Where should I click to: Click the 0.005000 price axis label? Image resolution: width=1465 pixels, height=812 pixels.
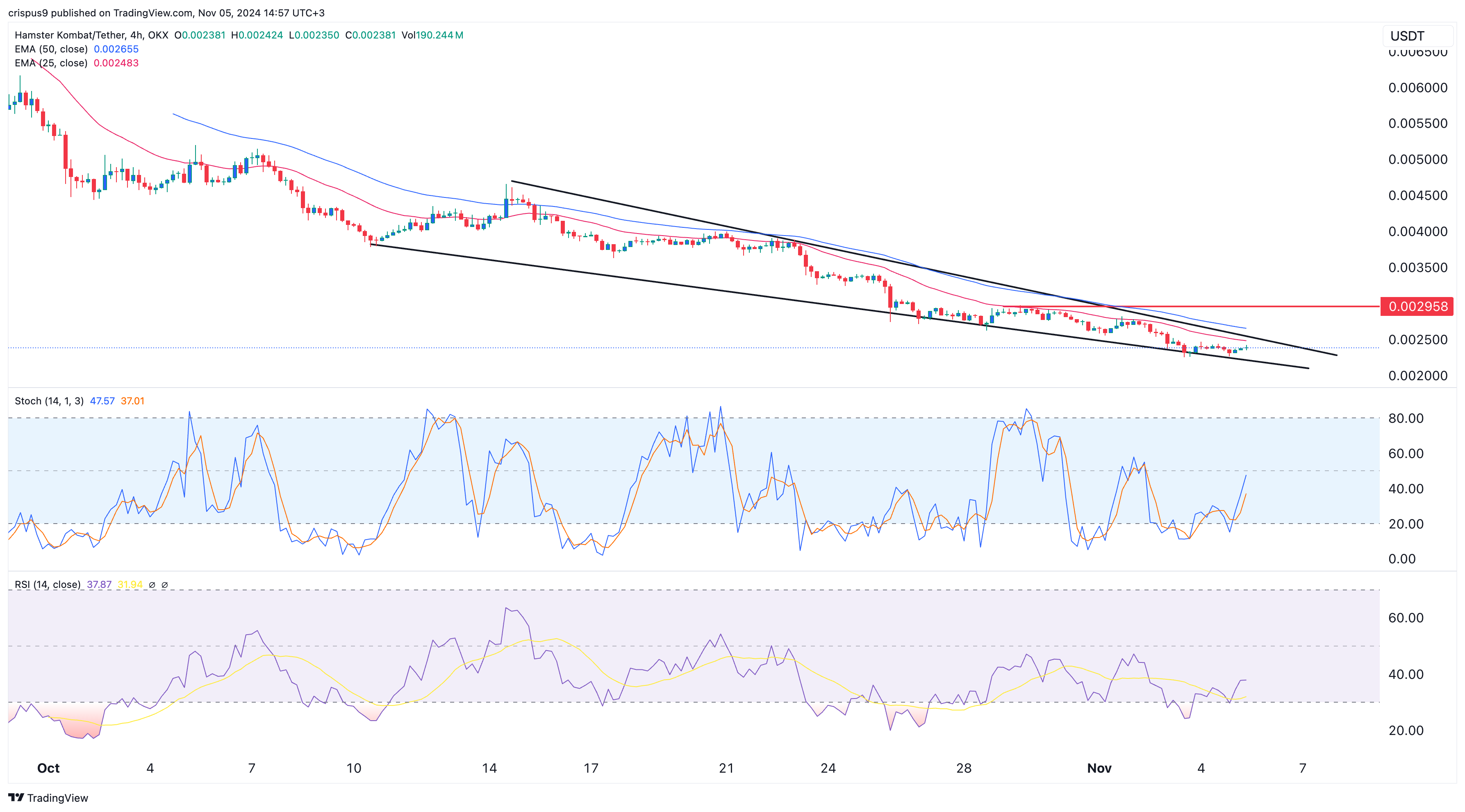[1418, 159]
